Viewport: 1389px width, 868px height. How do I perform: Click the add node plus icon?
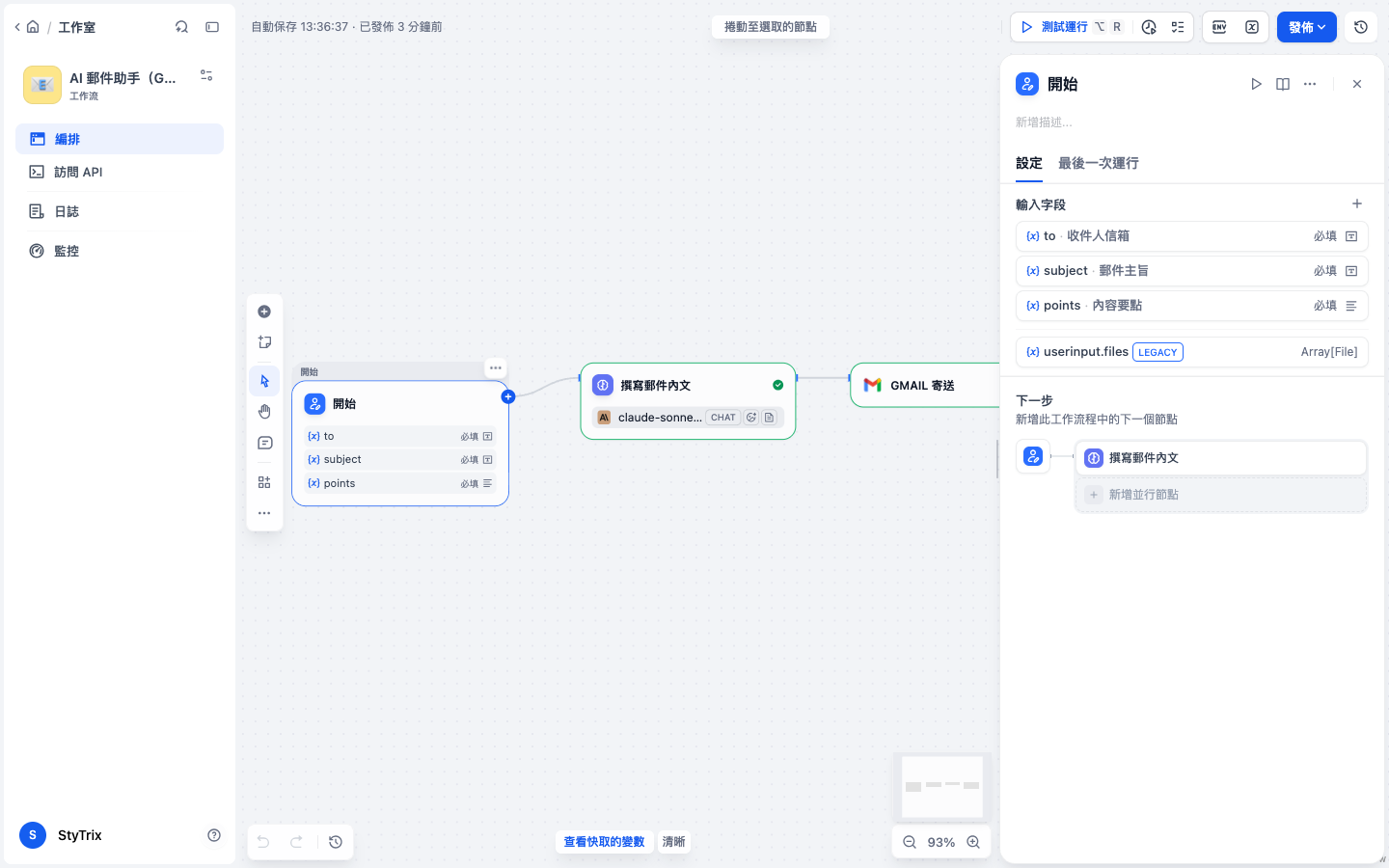coord(264,312)
